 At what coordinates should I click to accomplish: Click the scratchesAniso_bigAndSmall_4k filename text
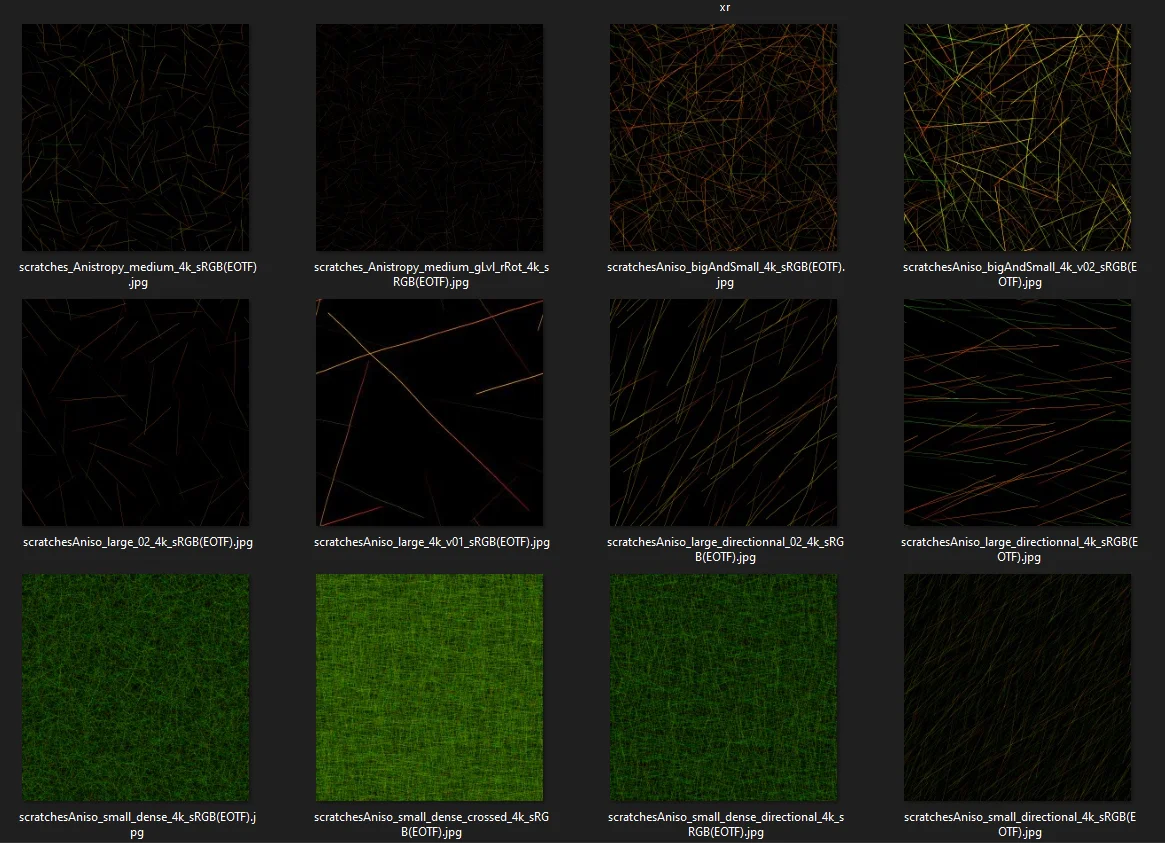pyautogui.click(x=723, y=274)
